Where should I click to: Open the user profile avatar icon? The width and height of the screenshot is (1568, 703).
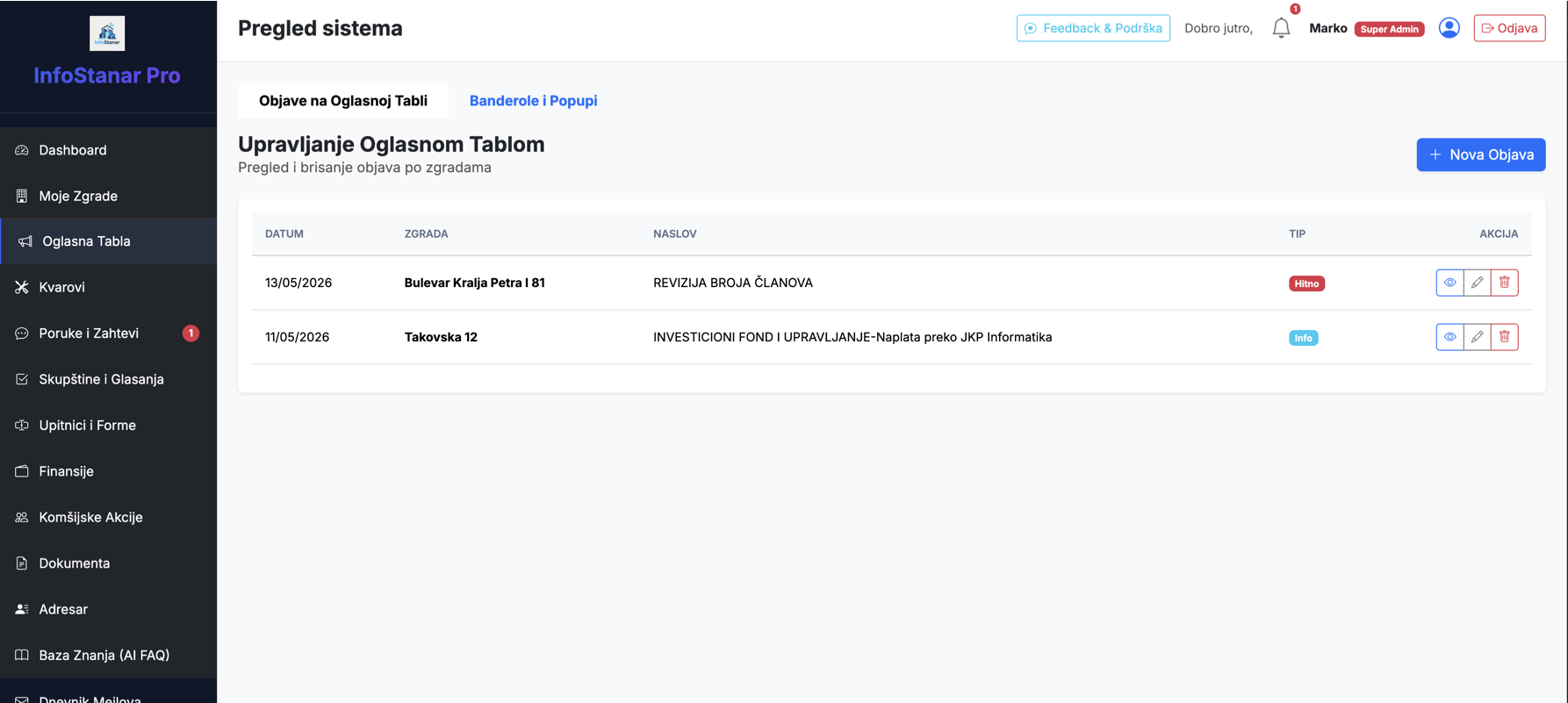point(1449,28)
